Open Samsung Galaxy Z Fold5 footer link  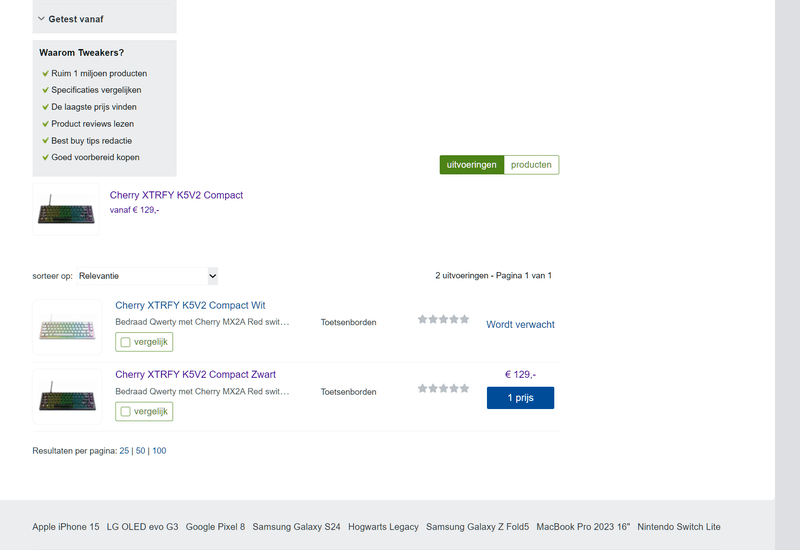click(x=478, y=527)
